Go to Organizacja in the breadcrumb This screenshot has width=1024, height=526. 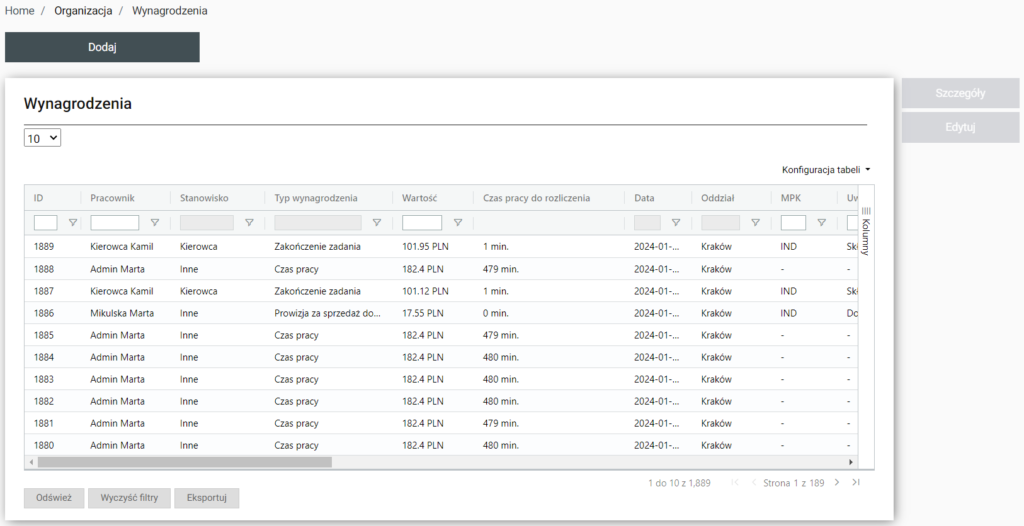(x=83, y=10)
